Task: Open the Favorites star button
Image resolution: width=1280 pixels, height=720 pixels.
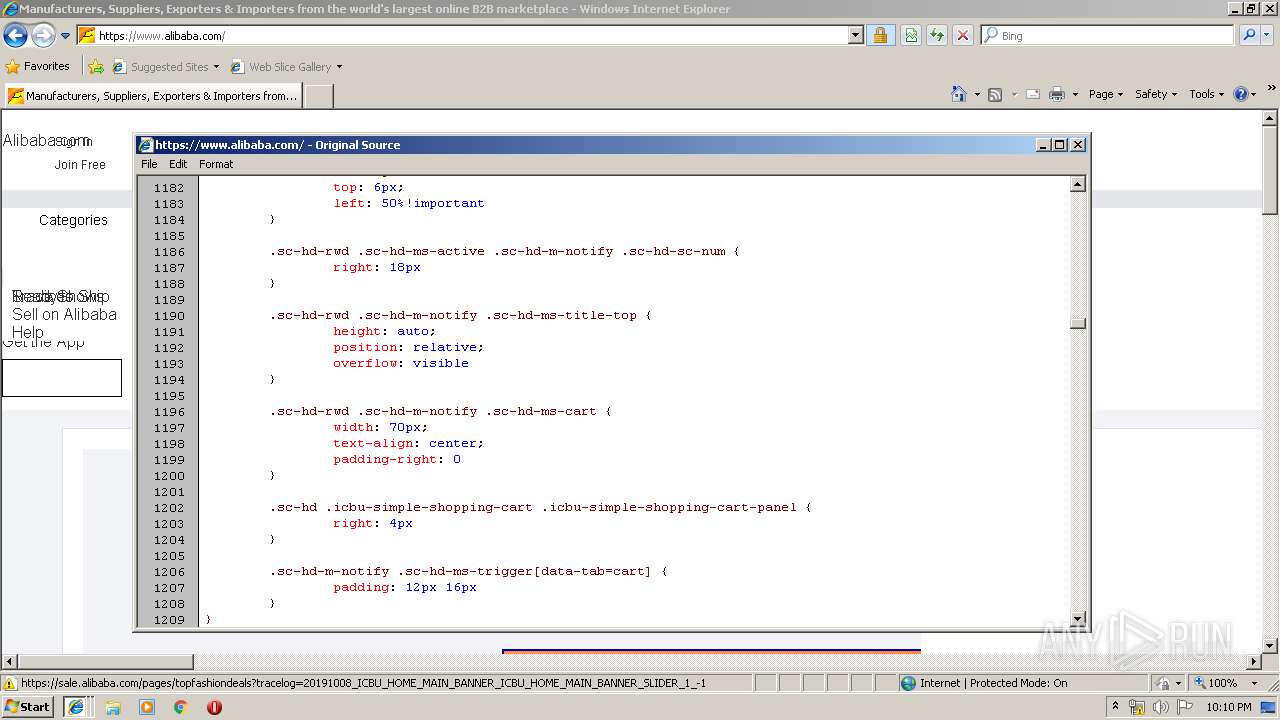Action: click(38, 66)
